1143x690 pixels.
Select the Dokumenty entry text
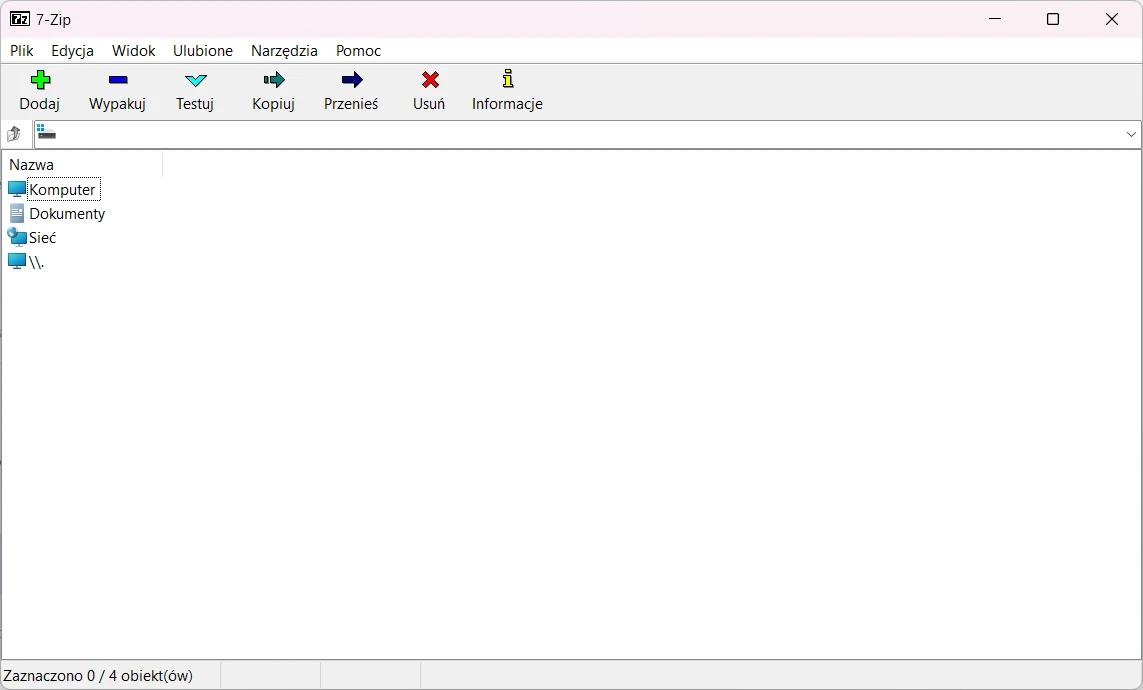67,213
